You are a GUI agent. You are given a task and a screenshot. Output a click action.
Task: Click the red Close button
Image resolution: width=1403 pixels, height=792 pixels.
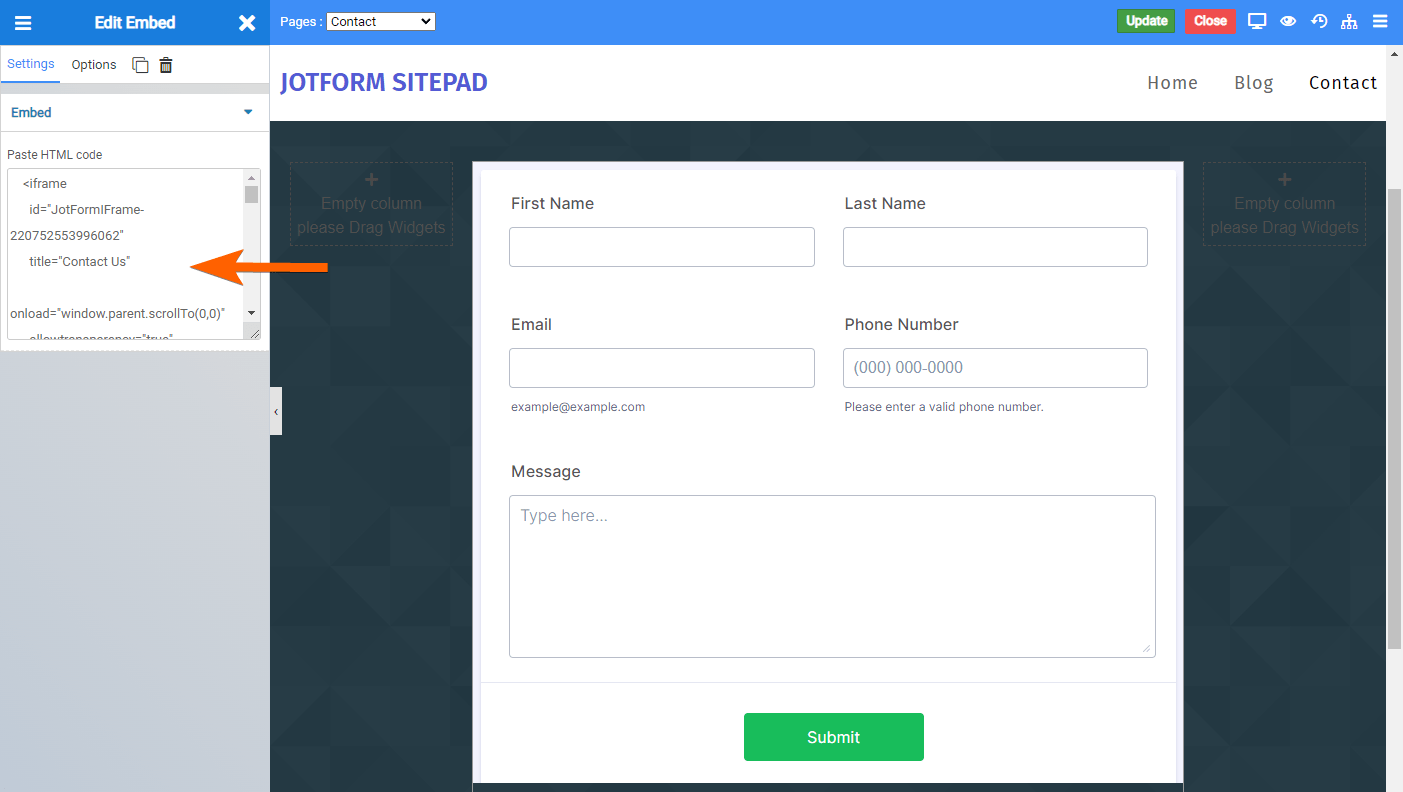point(1210,21)
